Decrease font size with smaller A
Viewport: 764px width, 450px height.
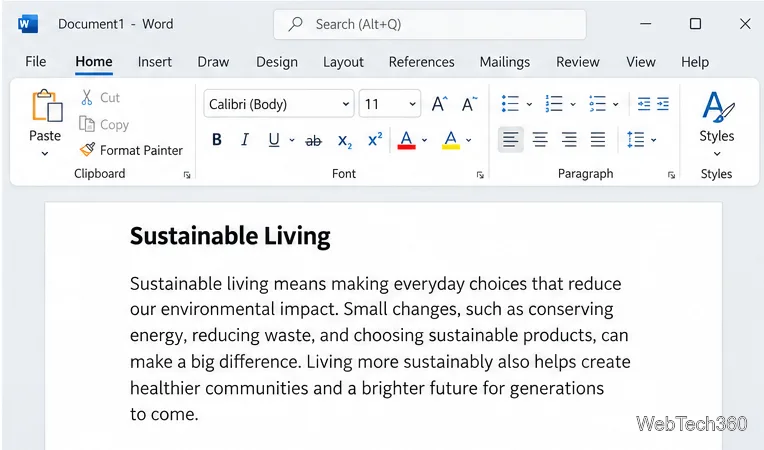pos(469,104)
